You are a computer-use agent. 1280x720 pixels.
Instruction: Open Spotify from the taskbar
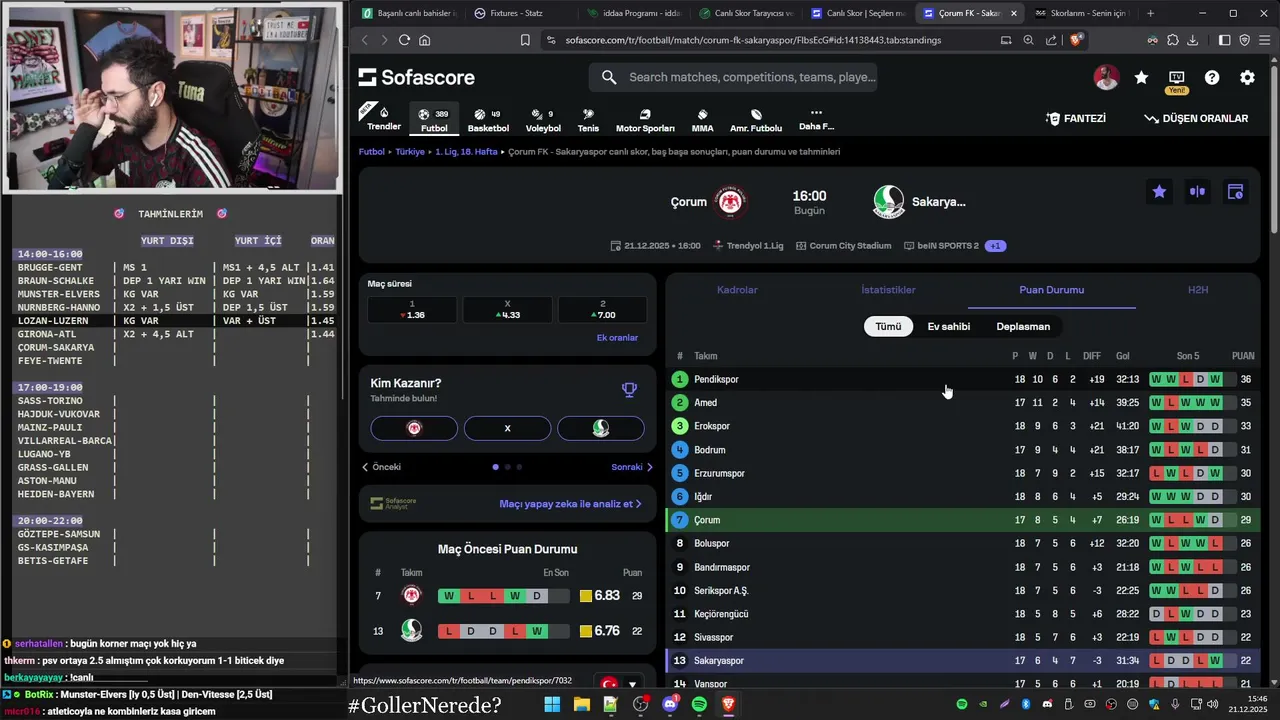[699, 704]
